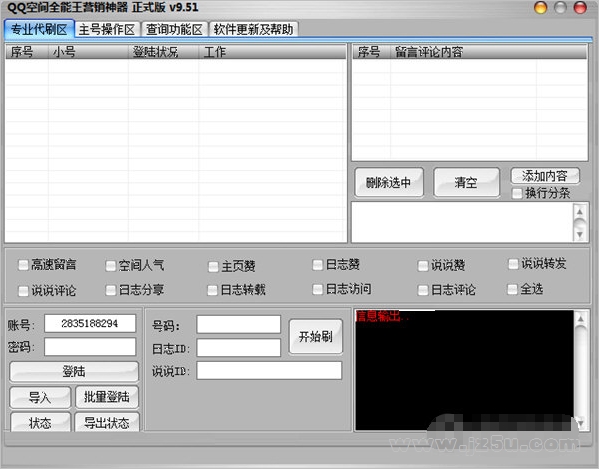Open the 查询功能区 tab
The height and width of the screenshot is (469, 599).
click(174, 29)
